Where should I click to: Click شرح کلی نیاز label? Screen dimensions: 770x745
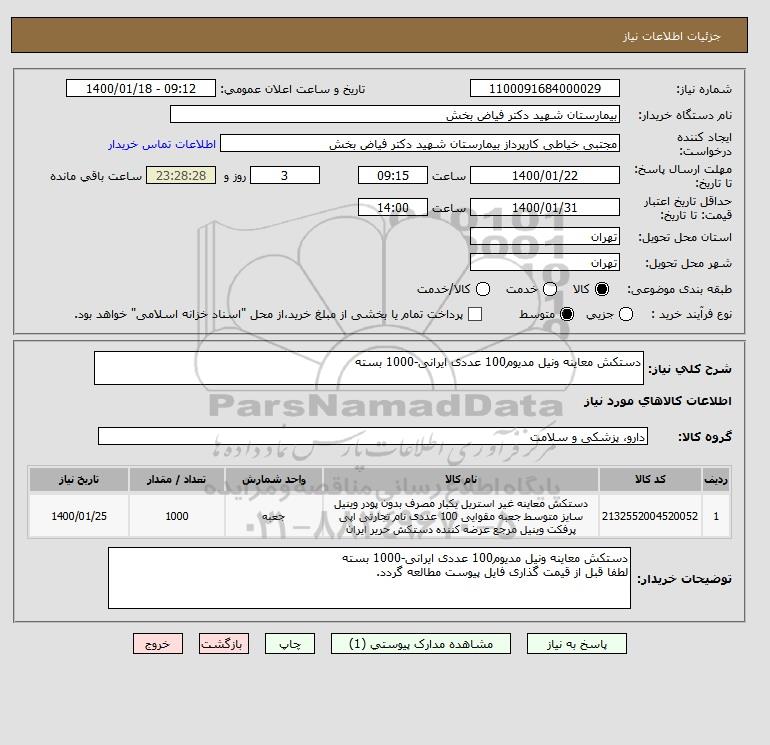click(x=690, y=369)
